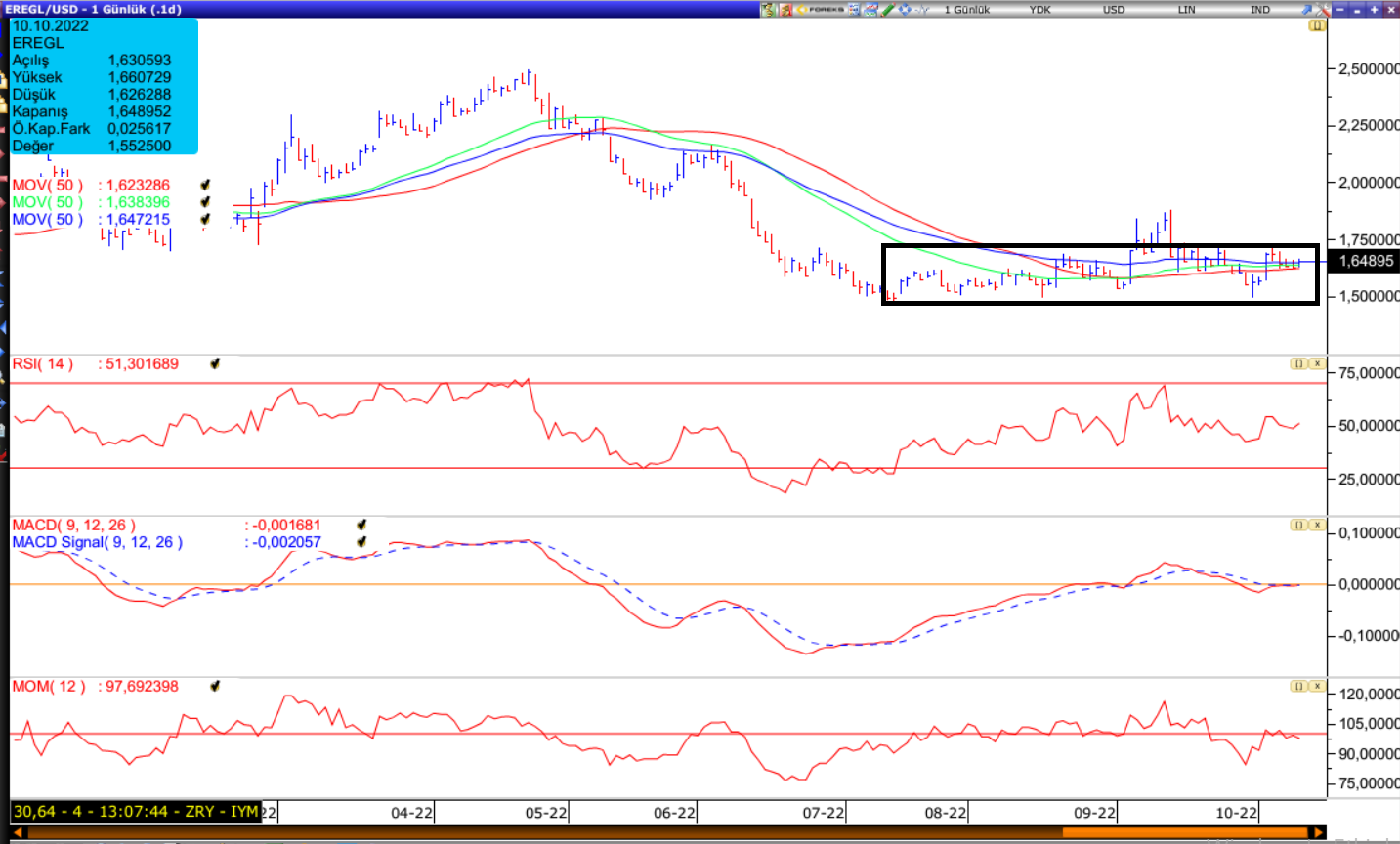
Task: Click the EREGL/USD window title text
Action: pos(93,9)
